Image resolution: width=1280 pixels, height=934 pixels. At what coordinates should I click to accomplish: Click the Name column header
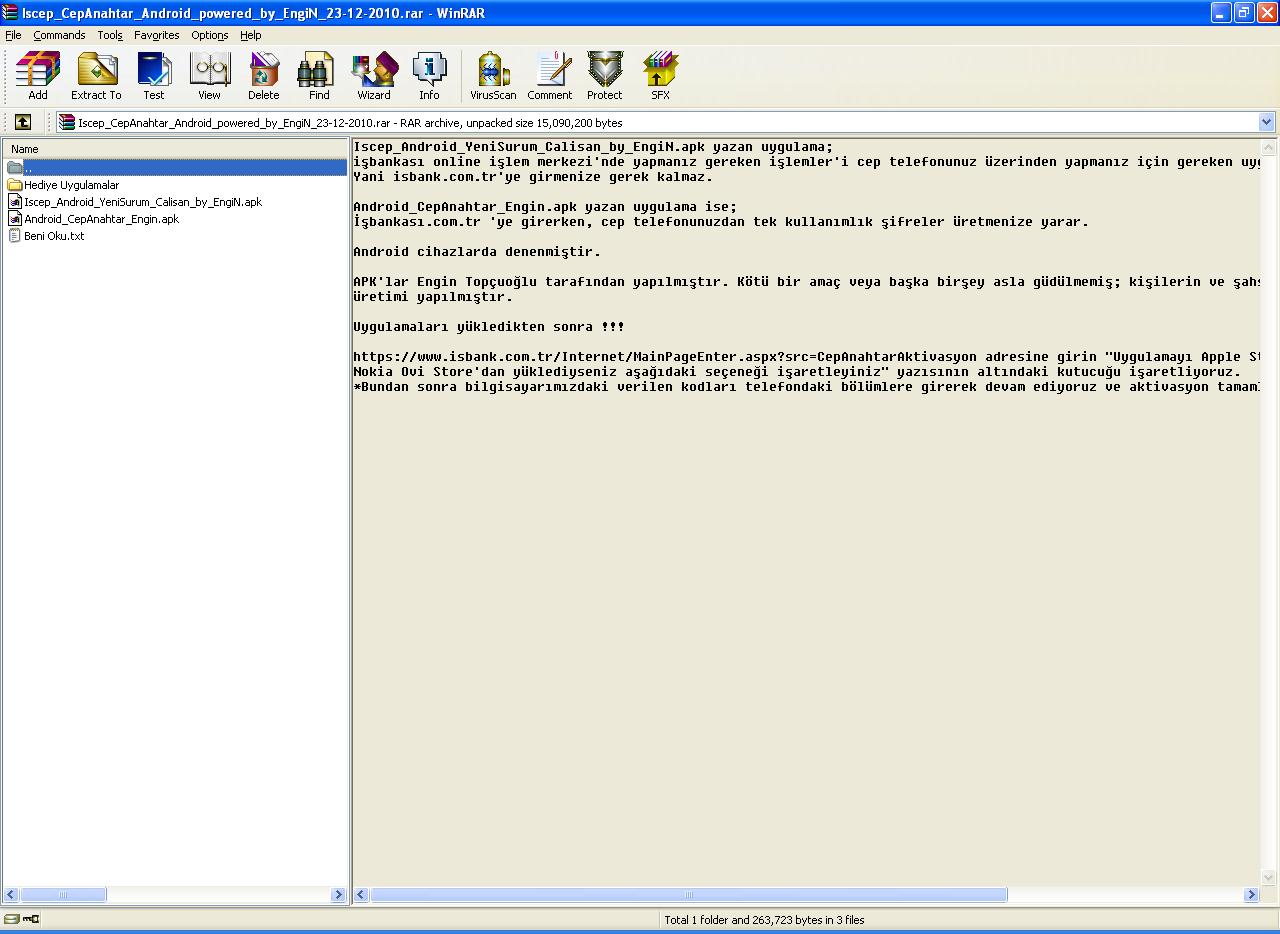tap(175, 149)
